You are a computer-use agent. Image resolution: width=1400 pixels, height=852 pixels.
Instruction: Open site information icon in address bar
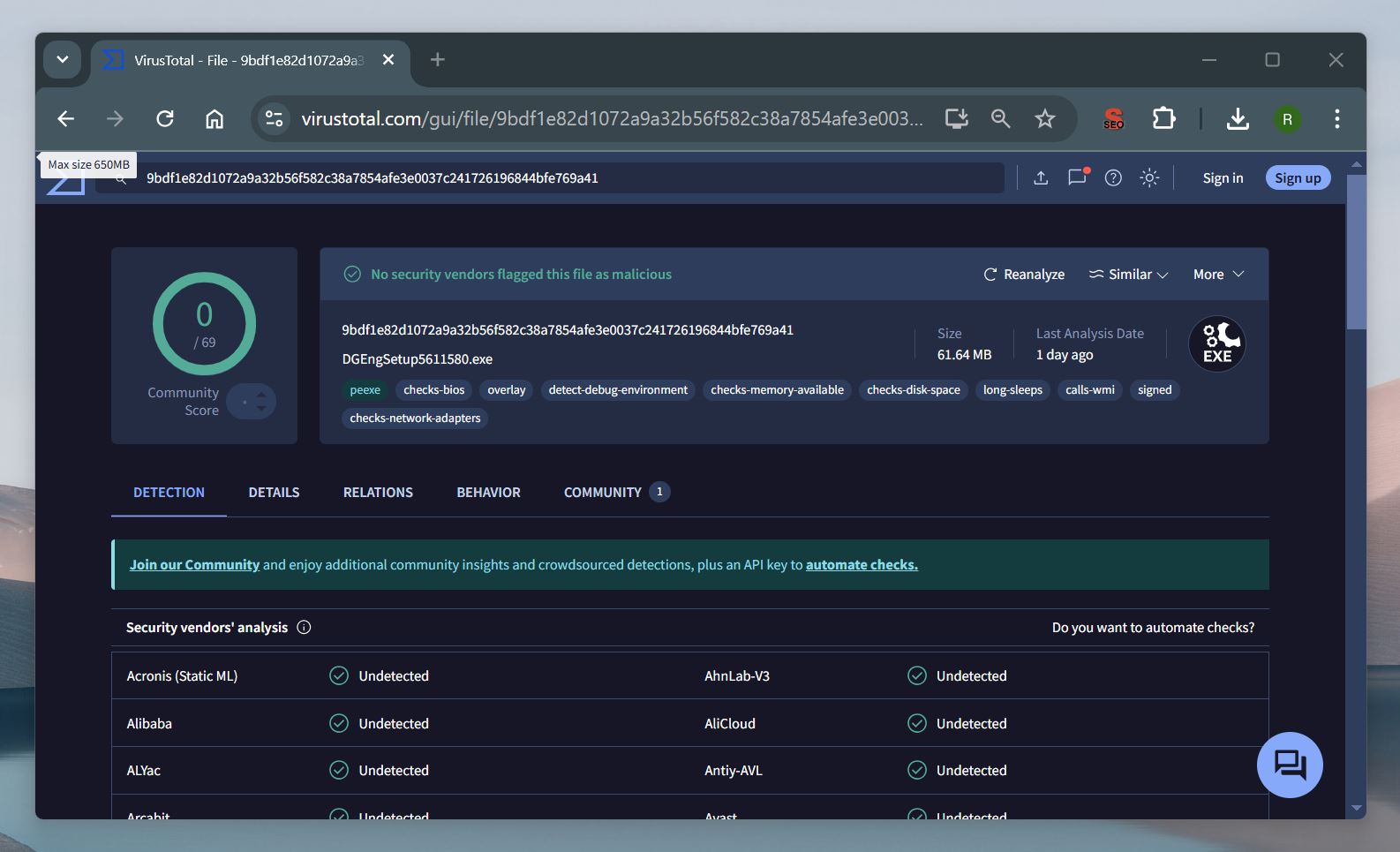point(275,118)
